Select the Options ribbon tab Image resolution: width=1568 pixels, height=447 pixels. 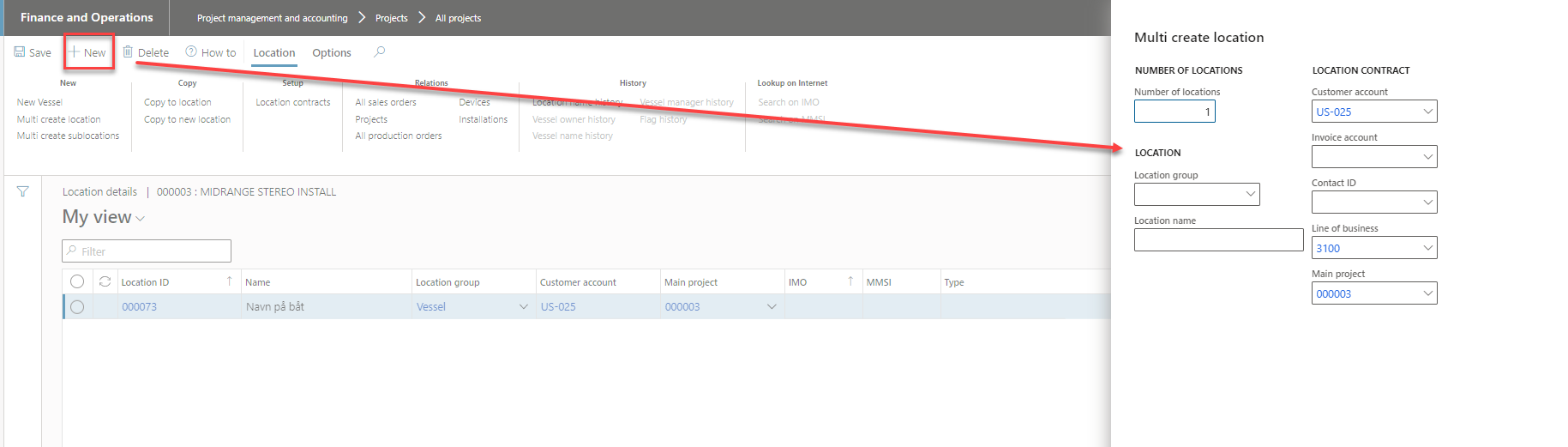tap(332, 52)
